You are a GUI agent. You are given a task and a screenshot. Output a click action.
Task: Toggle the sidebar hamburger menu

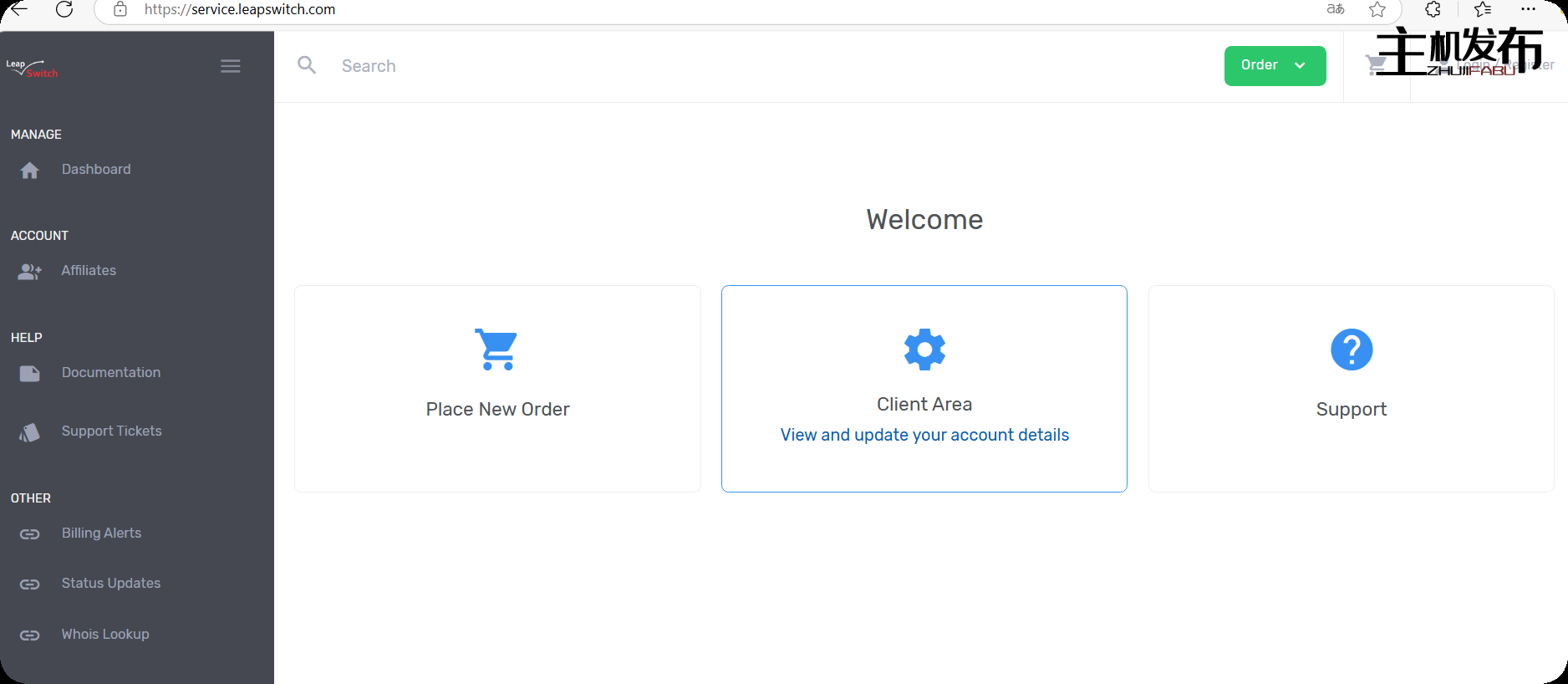(x=231, y=66)
